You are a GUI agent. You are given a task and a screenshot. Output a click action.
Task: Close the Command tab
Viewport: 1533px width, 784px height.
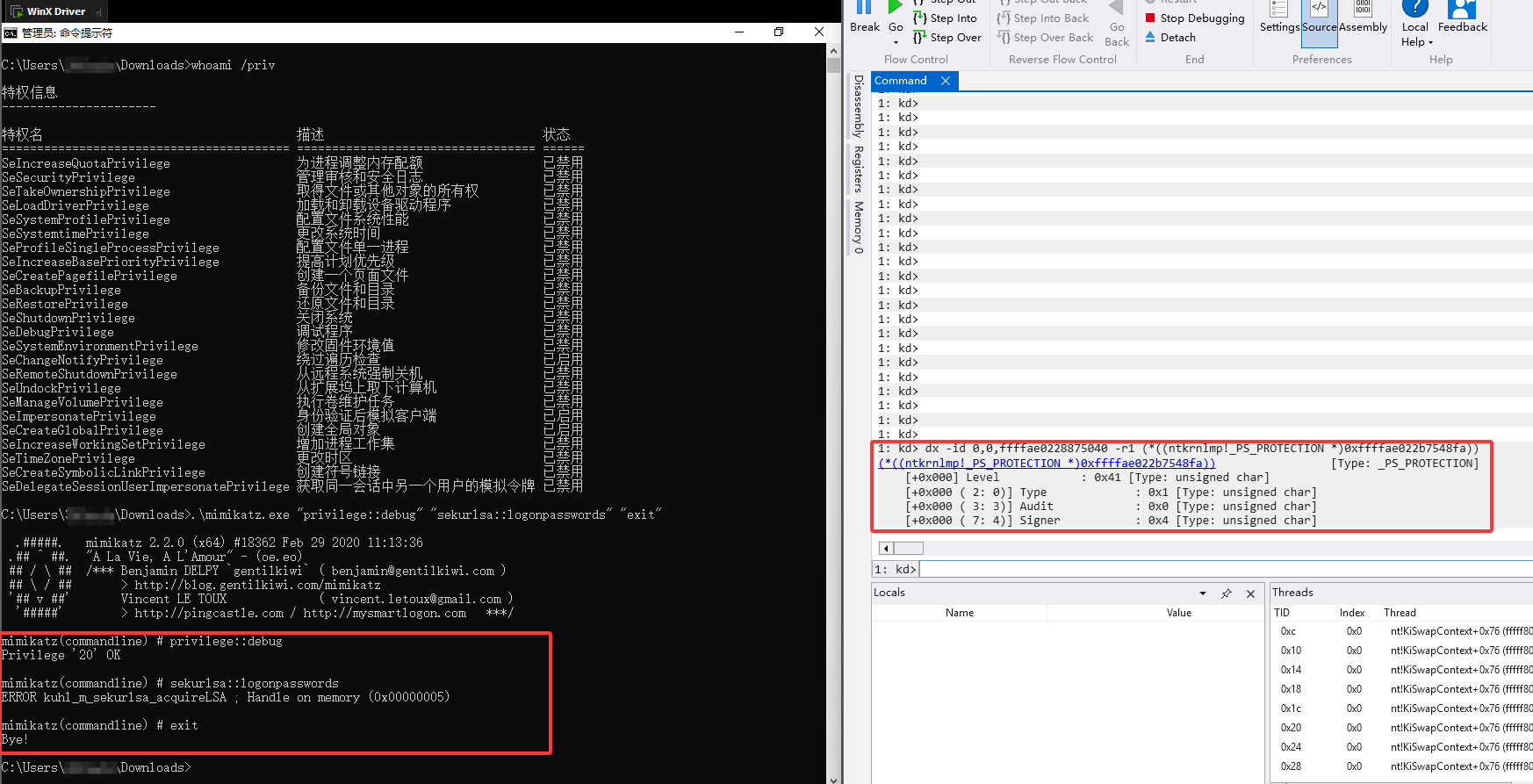(x=946, y=81)
